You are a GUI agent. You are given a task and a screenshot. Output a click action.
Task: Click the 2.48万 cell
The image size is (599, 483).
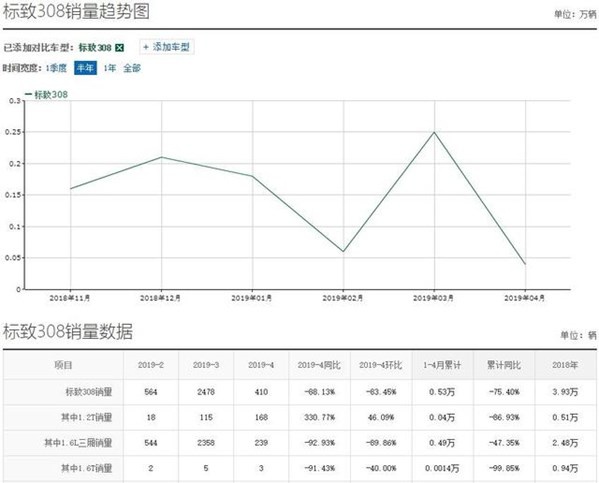point(565,443)
